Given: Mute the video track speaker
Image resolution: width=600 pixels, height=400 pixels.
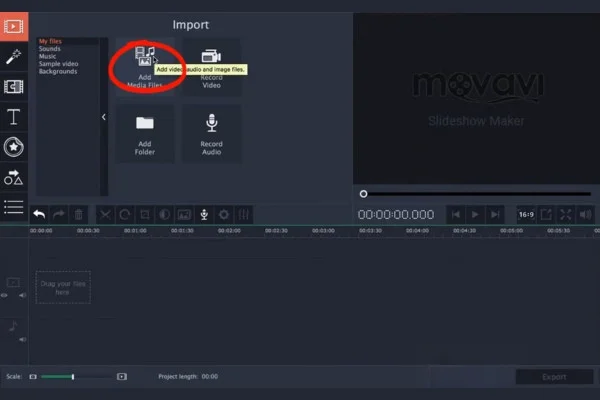Looking at the screenshot, I should click(23, 296).
